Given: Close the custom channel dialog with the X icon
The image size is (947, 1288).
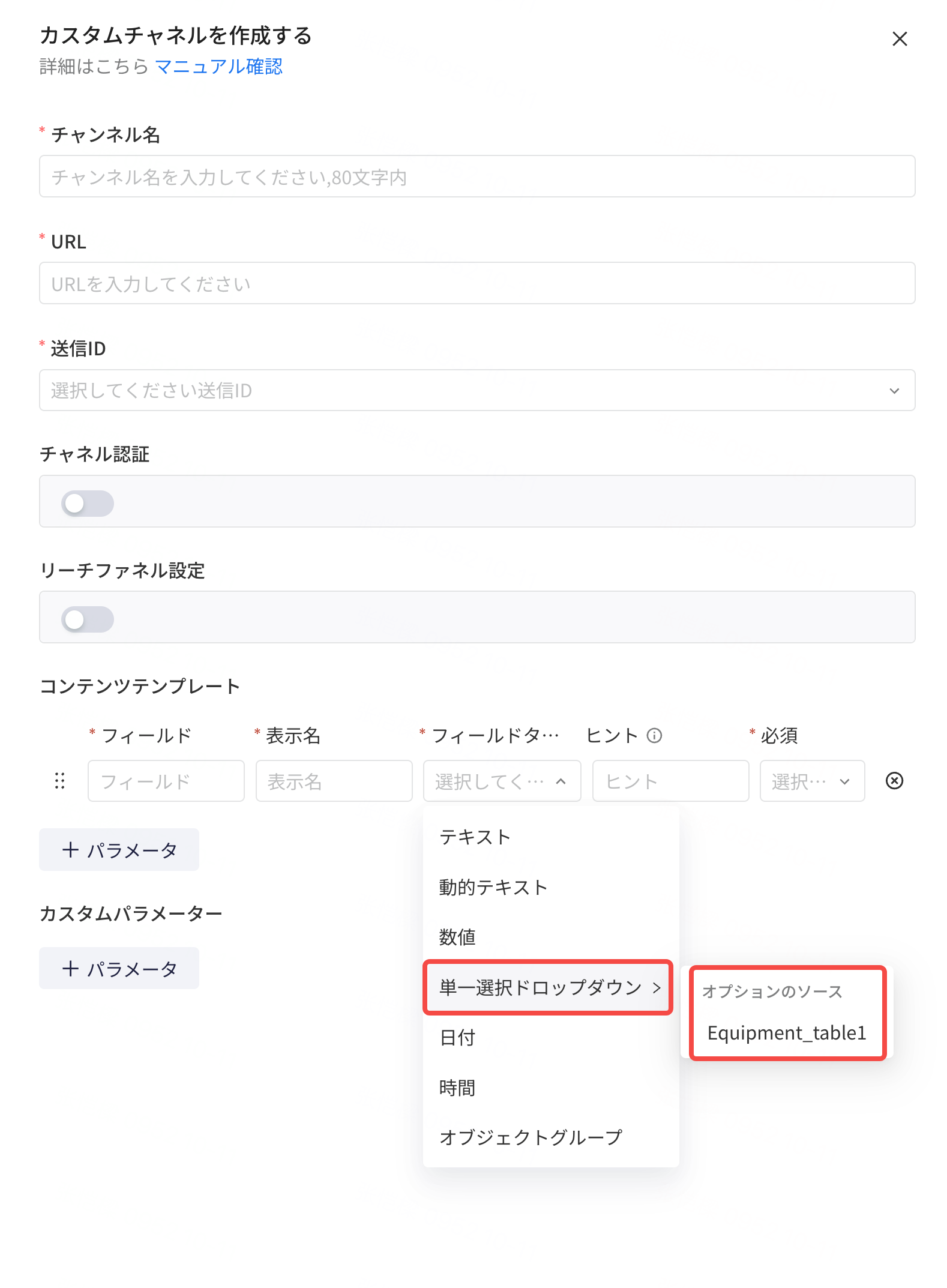Looking at the screenshot, I should [899, 39].
